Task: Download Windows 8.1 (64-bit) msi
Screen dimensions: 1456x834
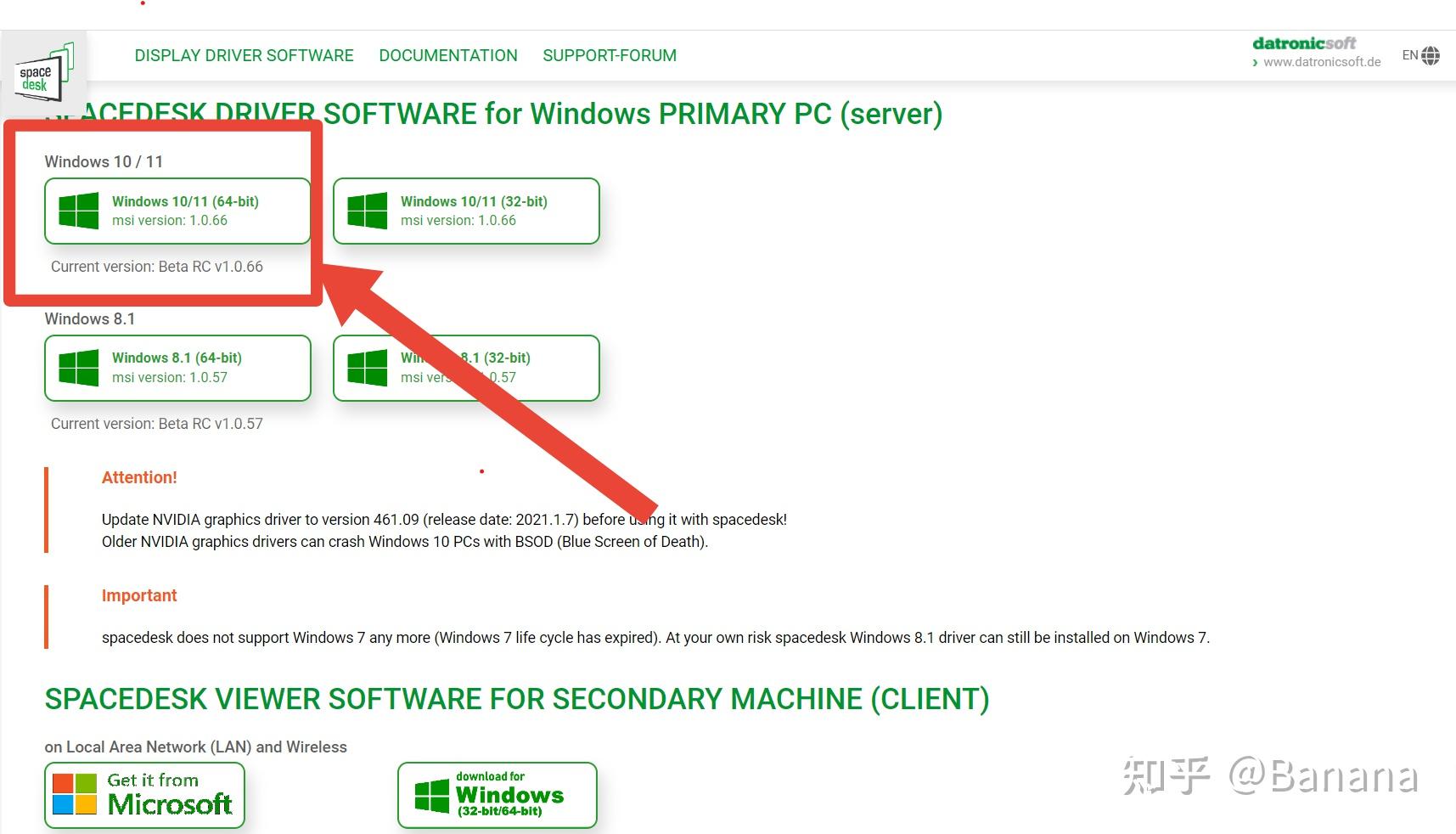Action: coord(177,368)
